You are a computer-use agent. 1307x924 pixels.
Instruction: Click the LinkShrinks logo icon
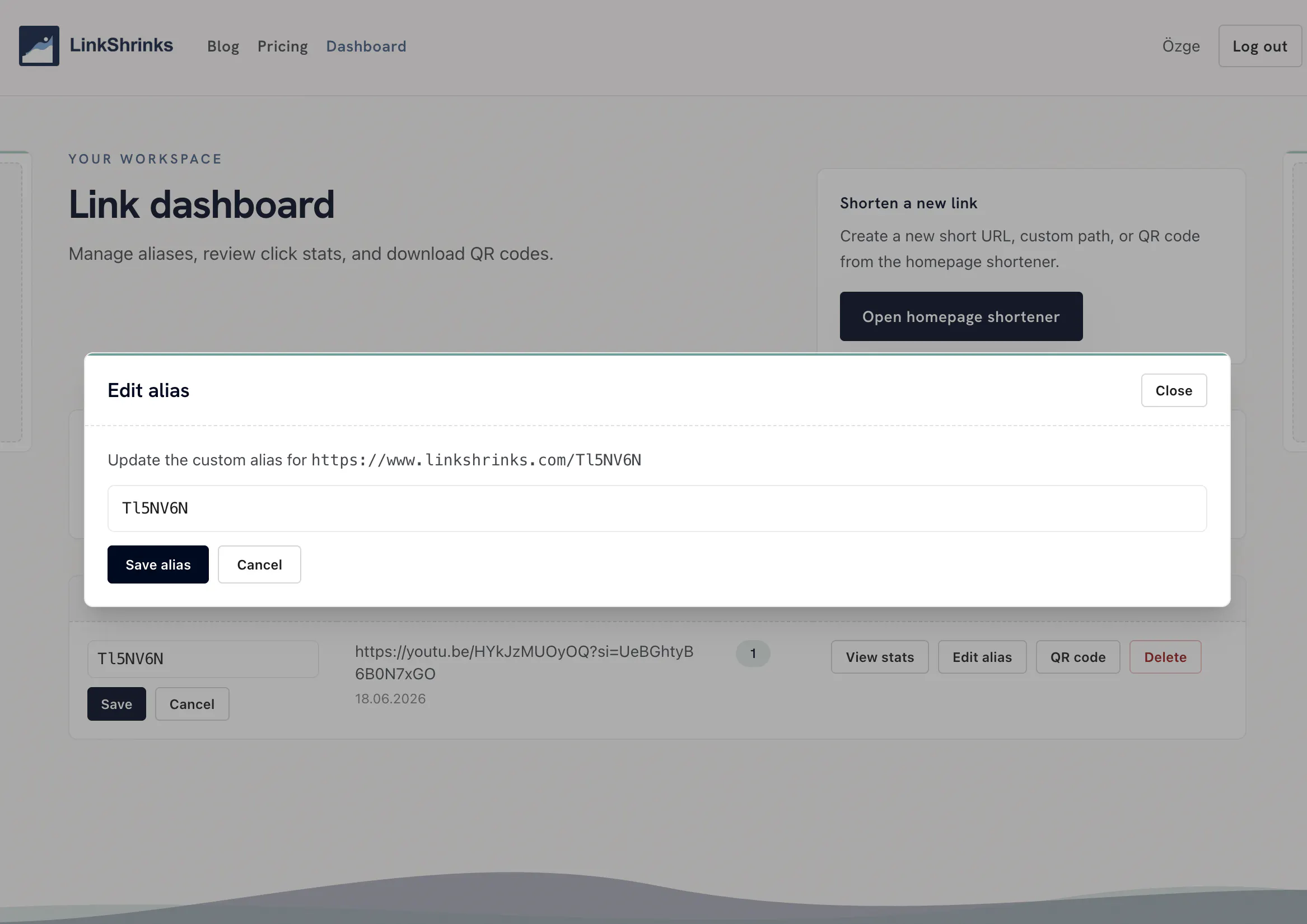pos(39,45)
